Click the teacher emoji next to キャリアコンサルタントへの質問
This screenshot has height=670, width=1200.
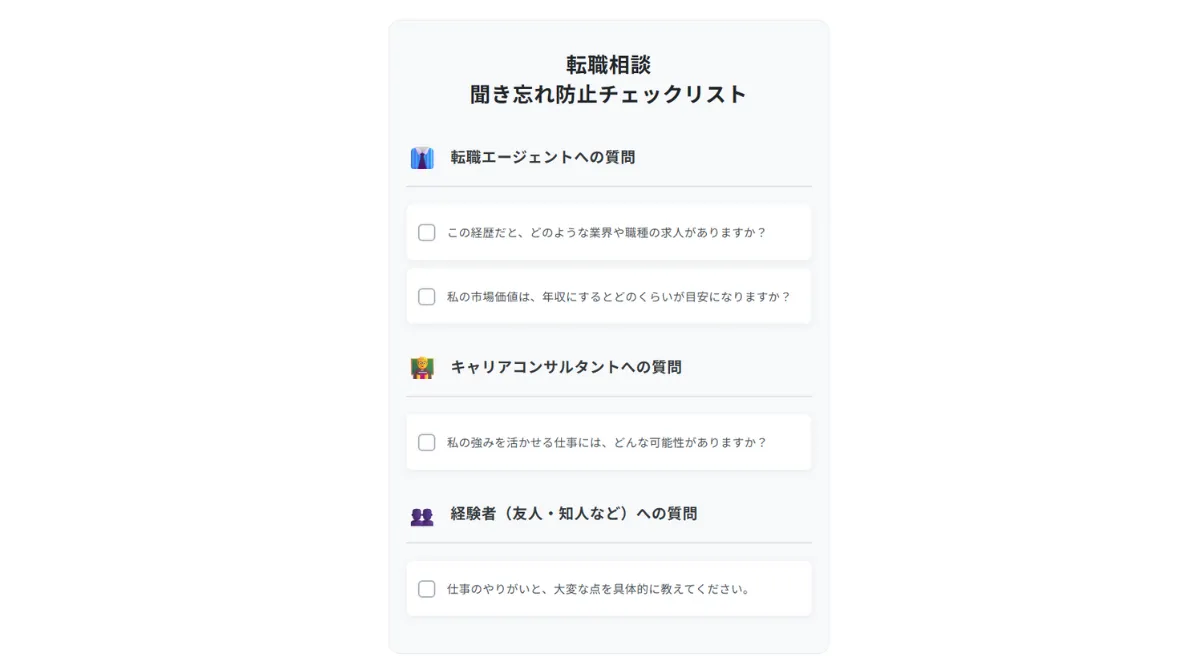pos(421,367)
